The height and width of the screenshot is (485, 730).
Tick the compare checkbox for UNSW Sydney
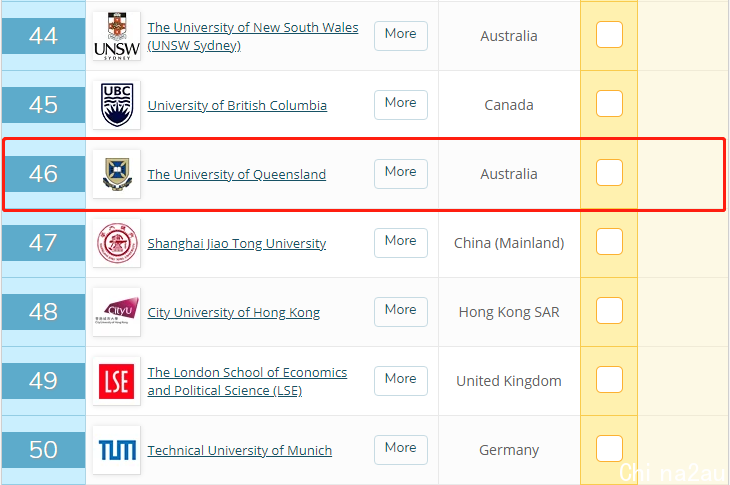[609, 34]
